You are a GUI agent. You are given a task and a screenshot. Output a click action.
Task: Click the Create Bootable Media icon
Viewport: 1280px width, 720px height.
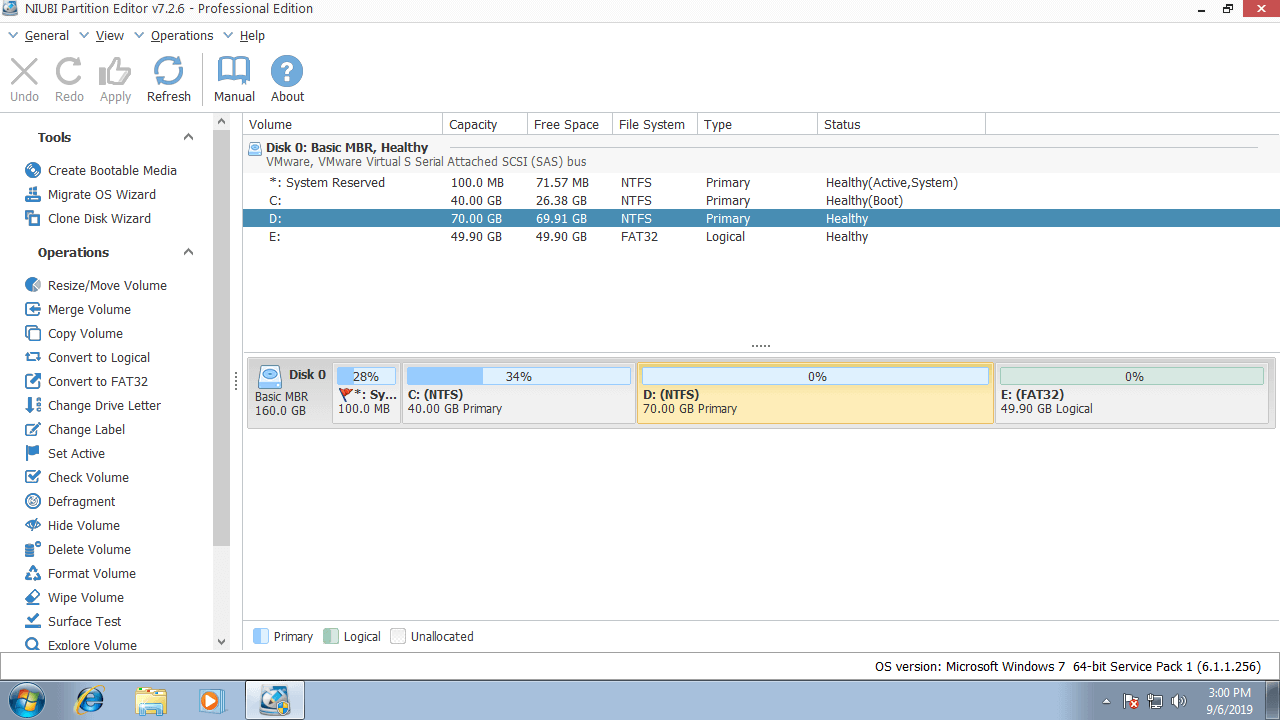click(x=33, y=170)
